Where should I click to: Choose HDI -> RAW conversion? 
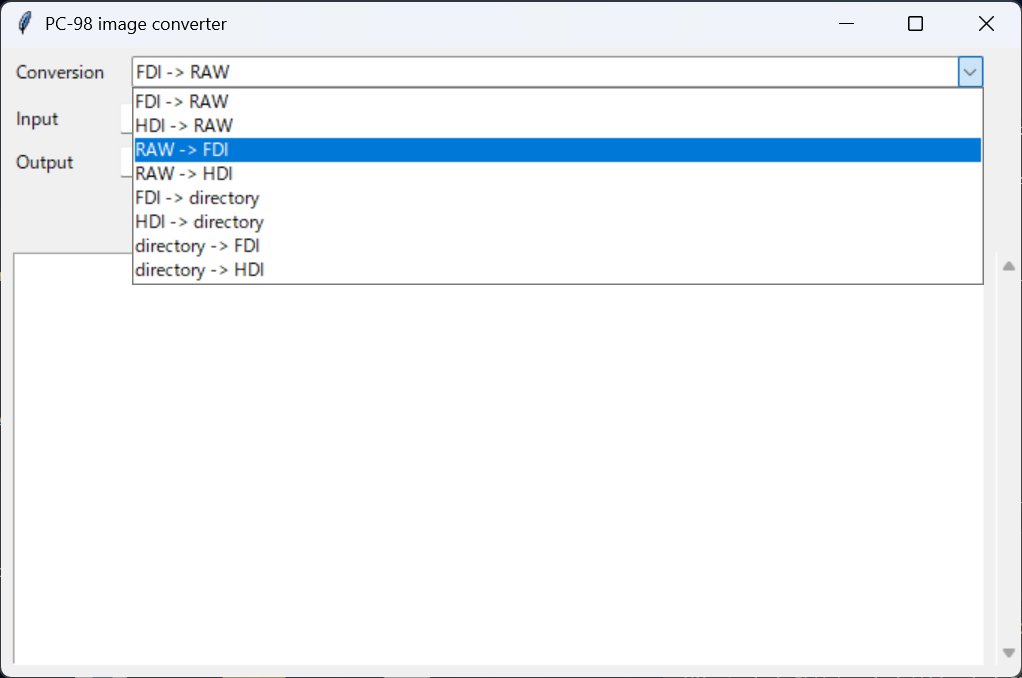click(557, 126)
